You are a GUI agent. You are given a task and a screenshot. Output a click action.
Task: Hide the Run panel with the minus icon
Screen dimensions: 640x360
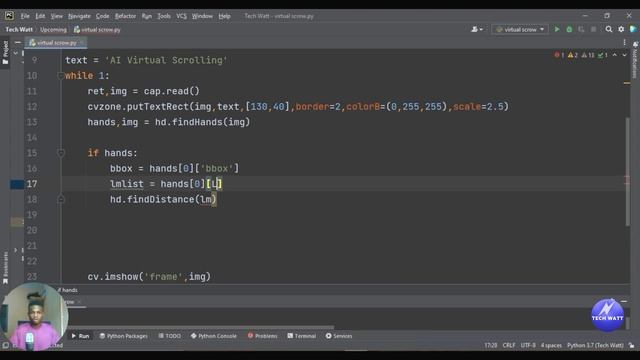(x=624, y=301)
